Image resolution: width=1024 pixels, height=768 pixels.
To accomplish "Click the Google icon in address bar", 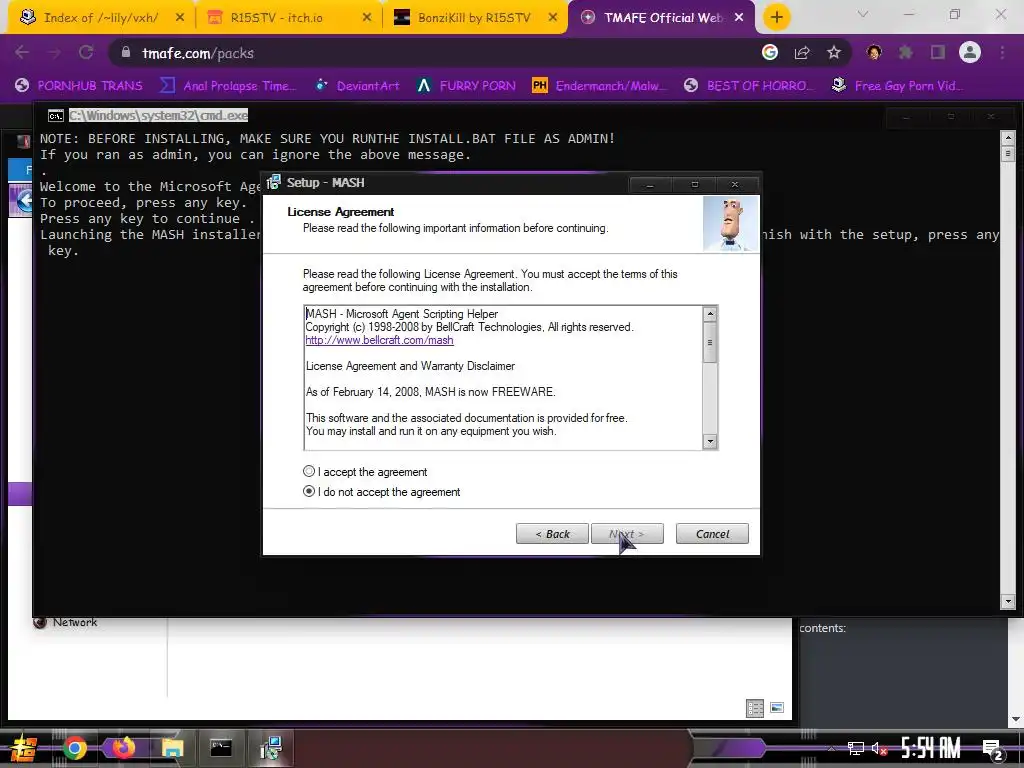I will pos(770,52).
